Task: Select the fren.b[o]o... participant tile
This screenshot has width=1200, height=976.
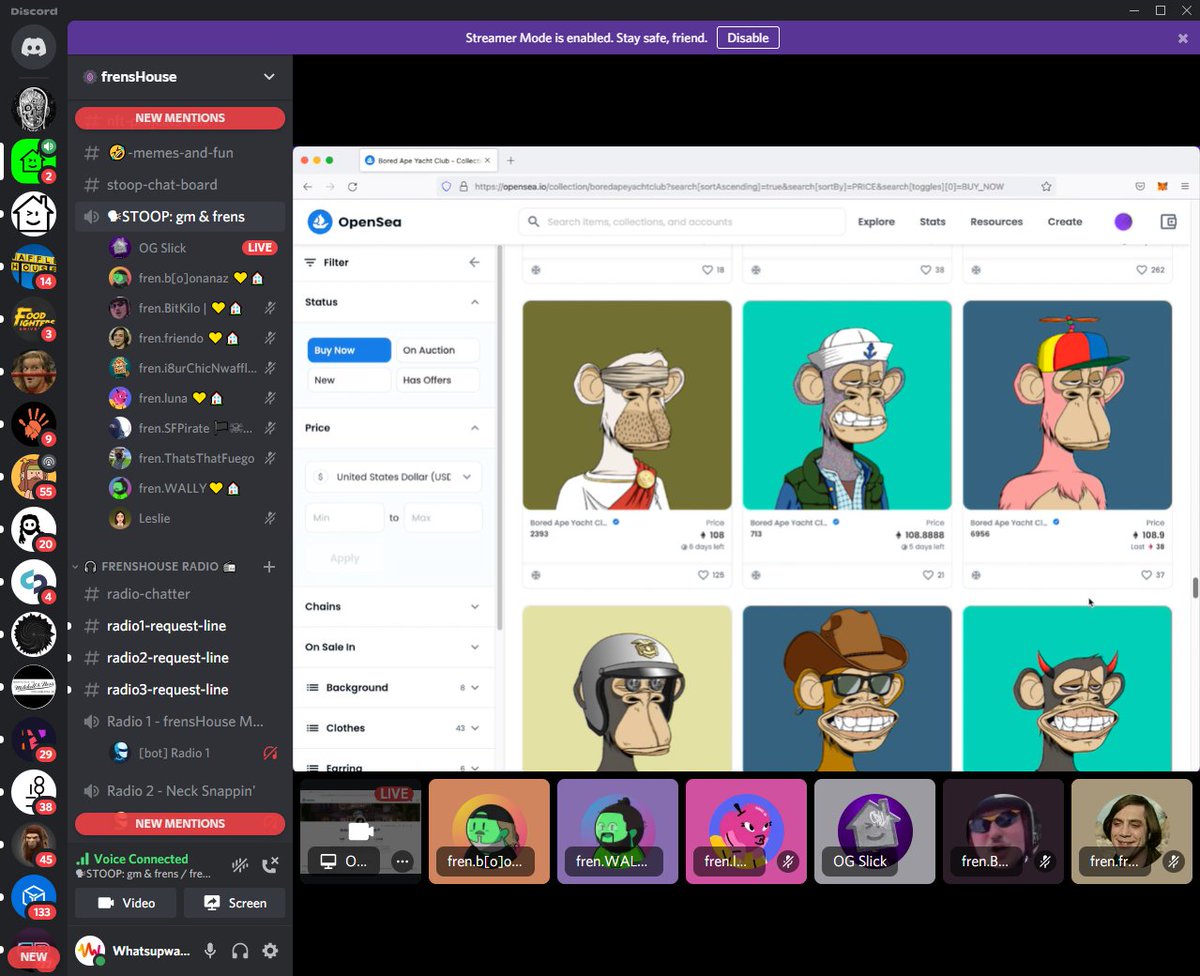Action: (489, 832)
